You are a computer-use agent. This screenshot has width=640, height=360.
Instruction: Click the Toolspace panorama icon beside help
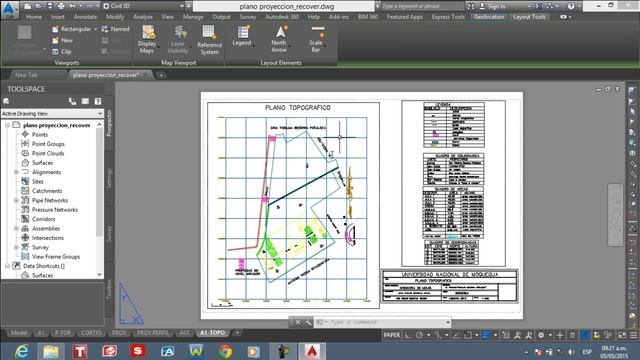[x=85, y=101]
